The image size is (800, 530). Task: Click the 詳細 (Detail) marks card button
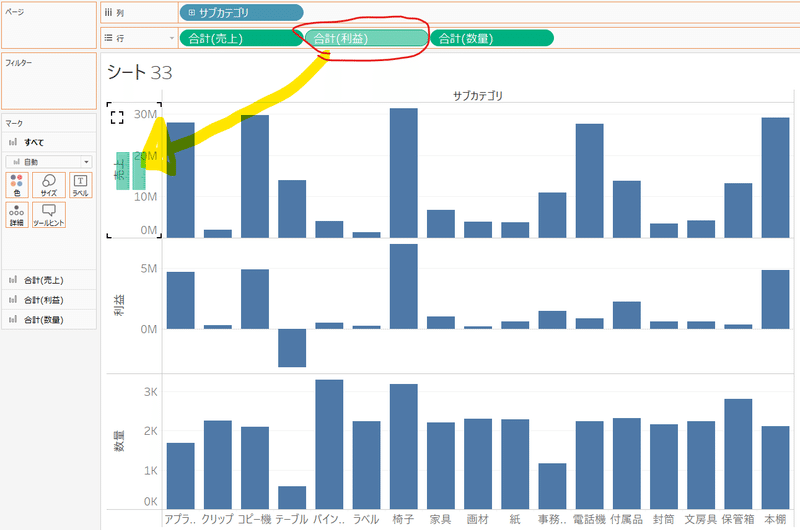pos(16,215)
